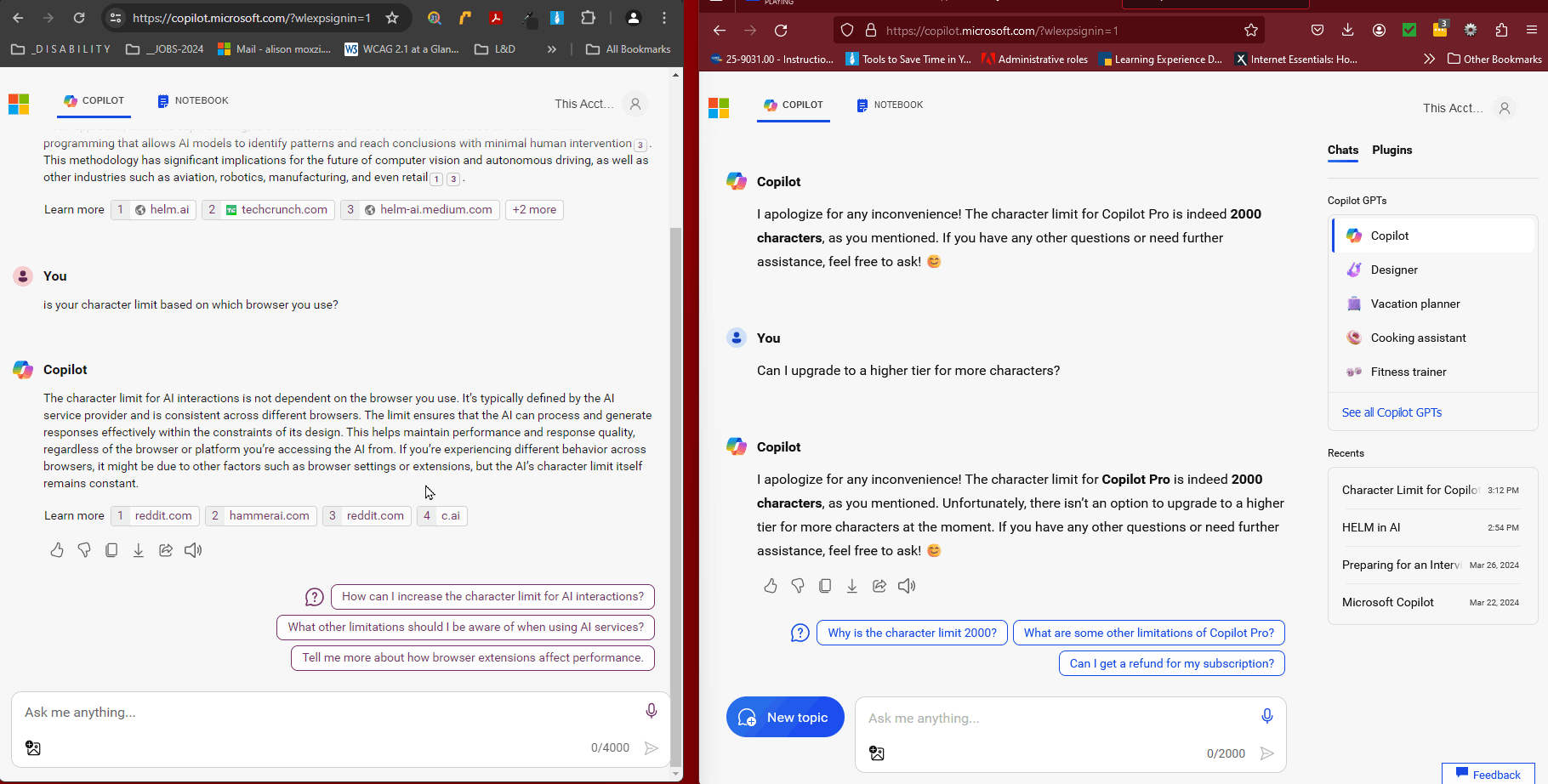Bookmark this page in the left browser
Screen dimensions: 1548x784
(392, 18)
